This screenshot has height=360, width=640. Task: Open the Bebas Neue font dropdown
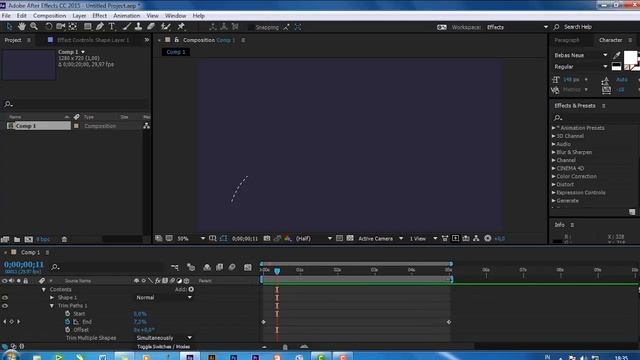click(580, 55)
